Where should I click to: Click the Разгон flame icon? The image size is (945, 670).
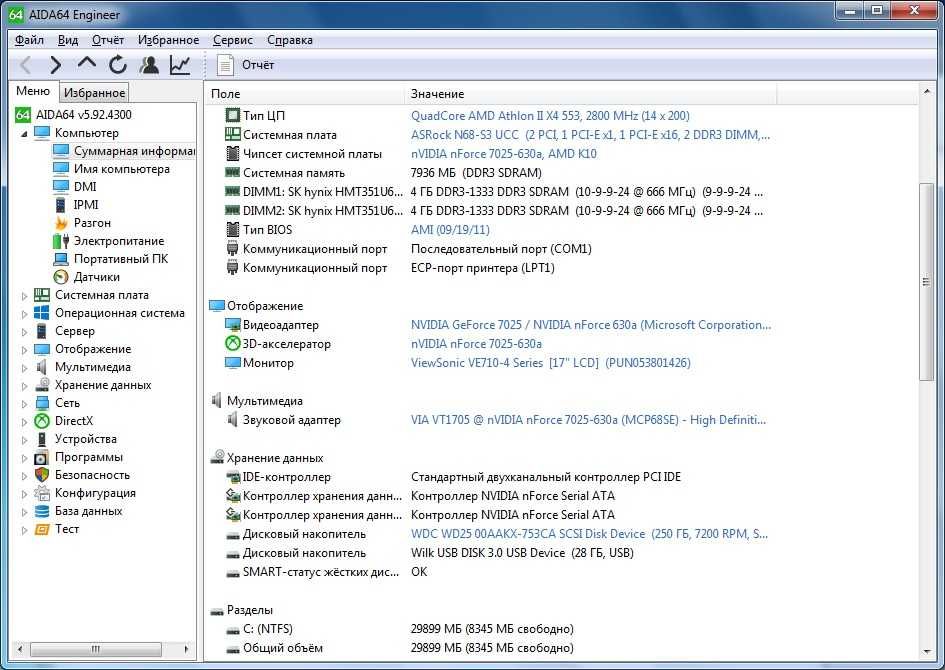tap(61, 223)
